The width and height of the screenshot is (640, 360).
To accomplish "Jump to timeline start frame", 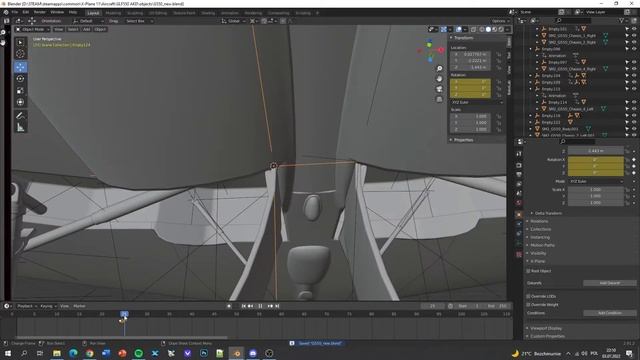I will (x=244, y=306).
